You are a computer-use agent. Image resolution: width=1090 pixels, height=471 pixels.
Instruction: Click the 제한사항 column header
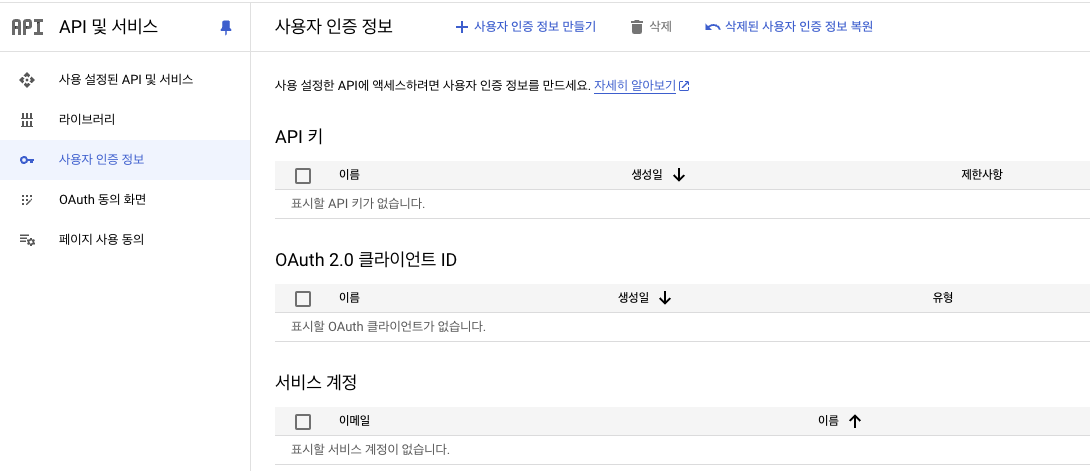click(x=981, y=175)
